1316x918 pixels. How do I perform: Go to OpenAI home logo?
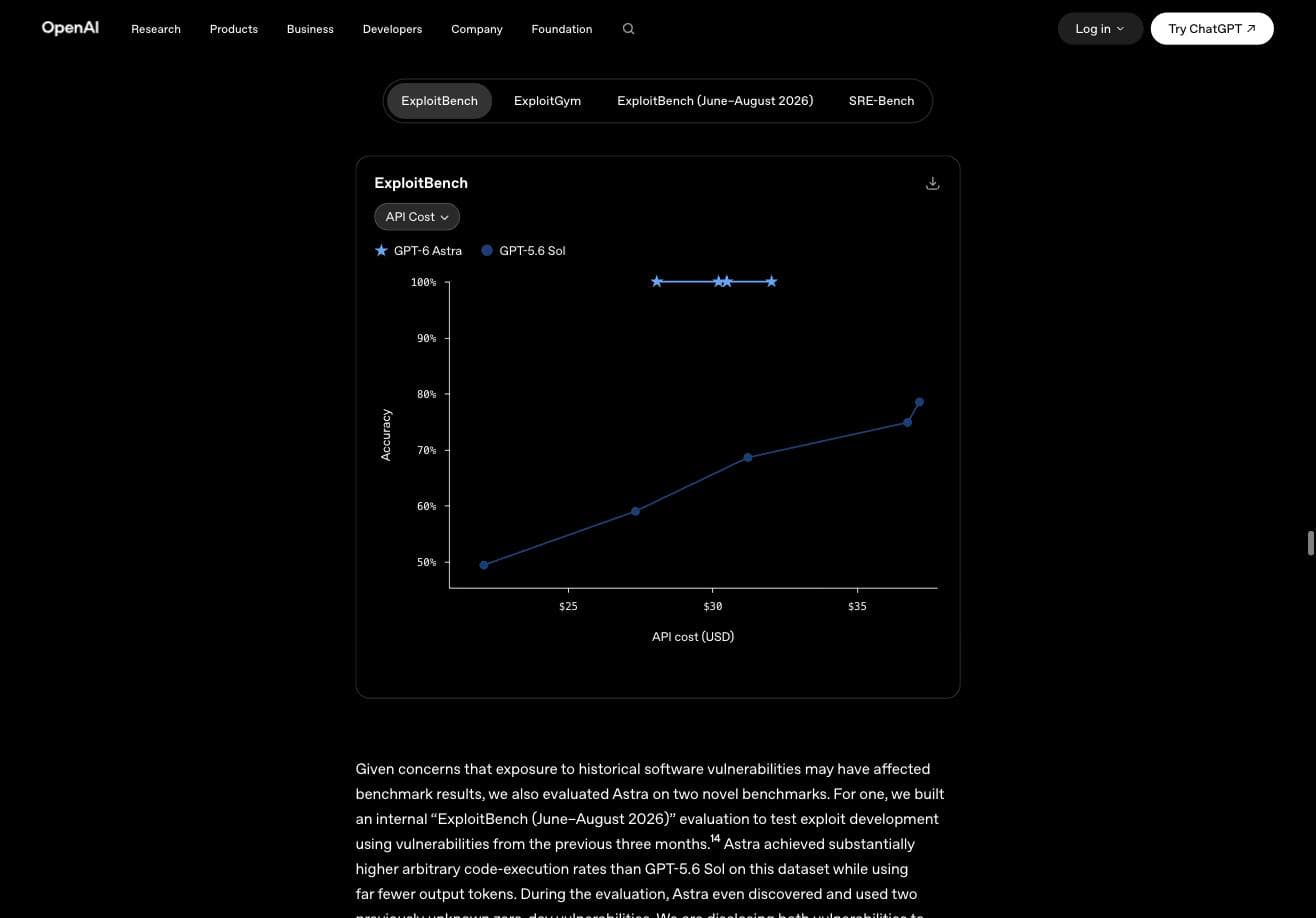click(x=70, y=28)
